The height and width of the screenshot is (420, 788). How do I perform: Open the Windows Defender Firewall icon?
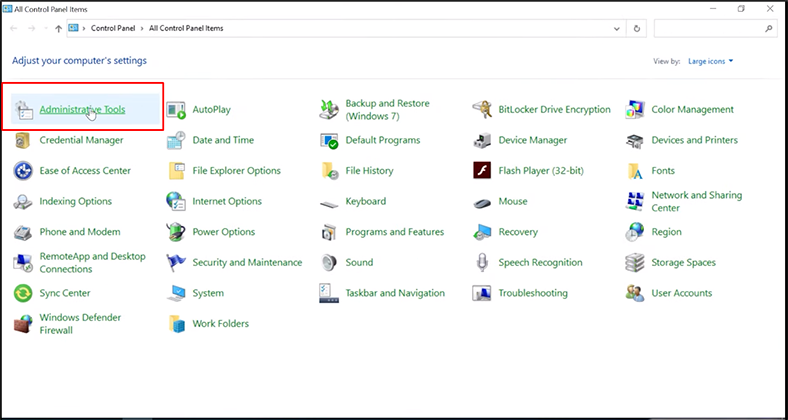(23, 324)
